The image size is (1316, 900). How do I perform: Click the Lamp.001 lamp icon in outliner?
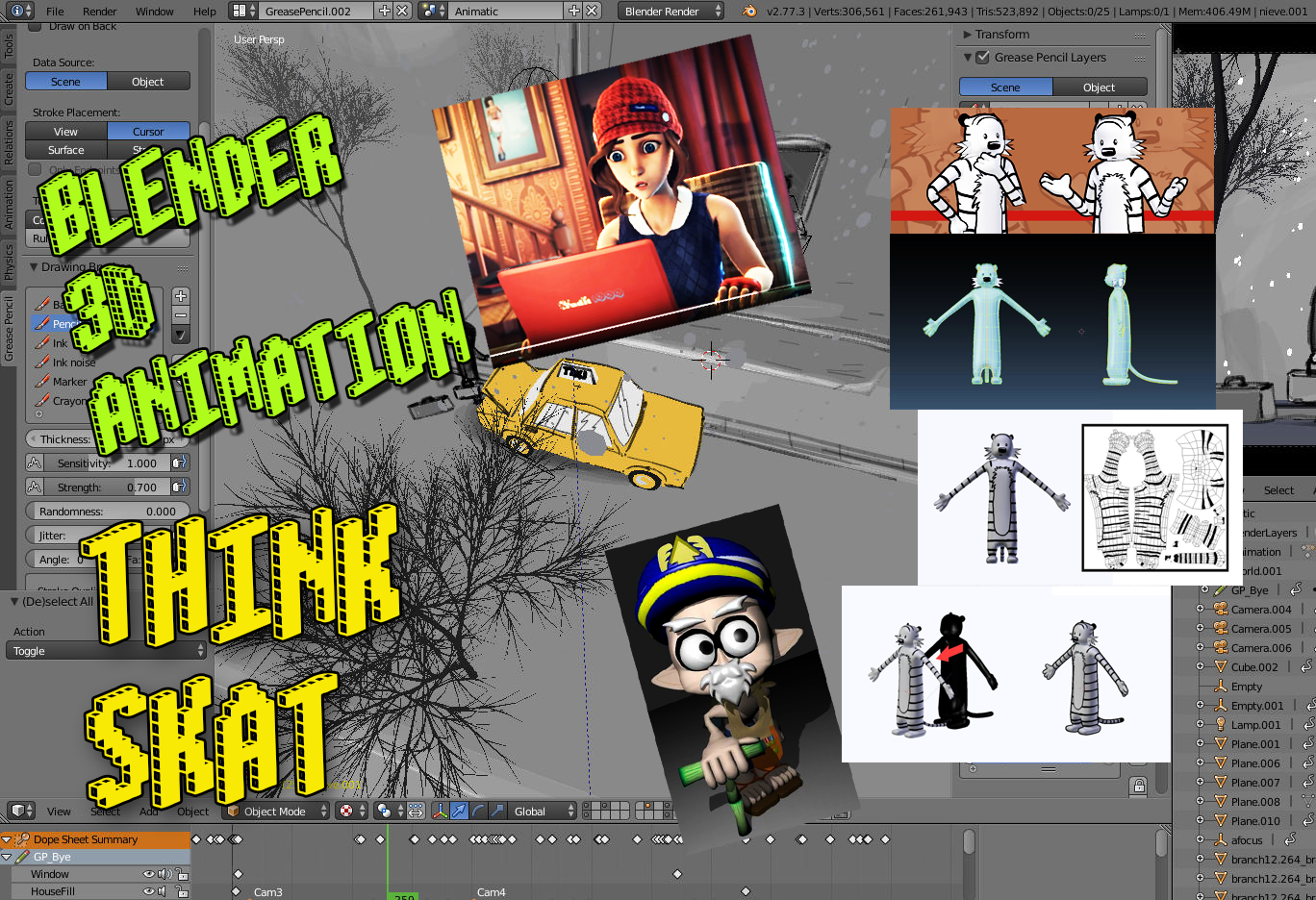(x=1220, y=724)
